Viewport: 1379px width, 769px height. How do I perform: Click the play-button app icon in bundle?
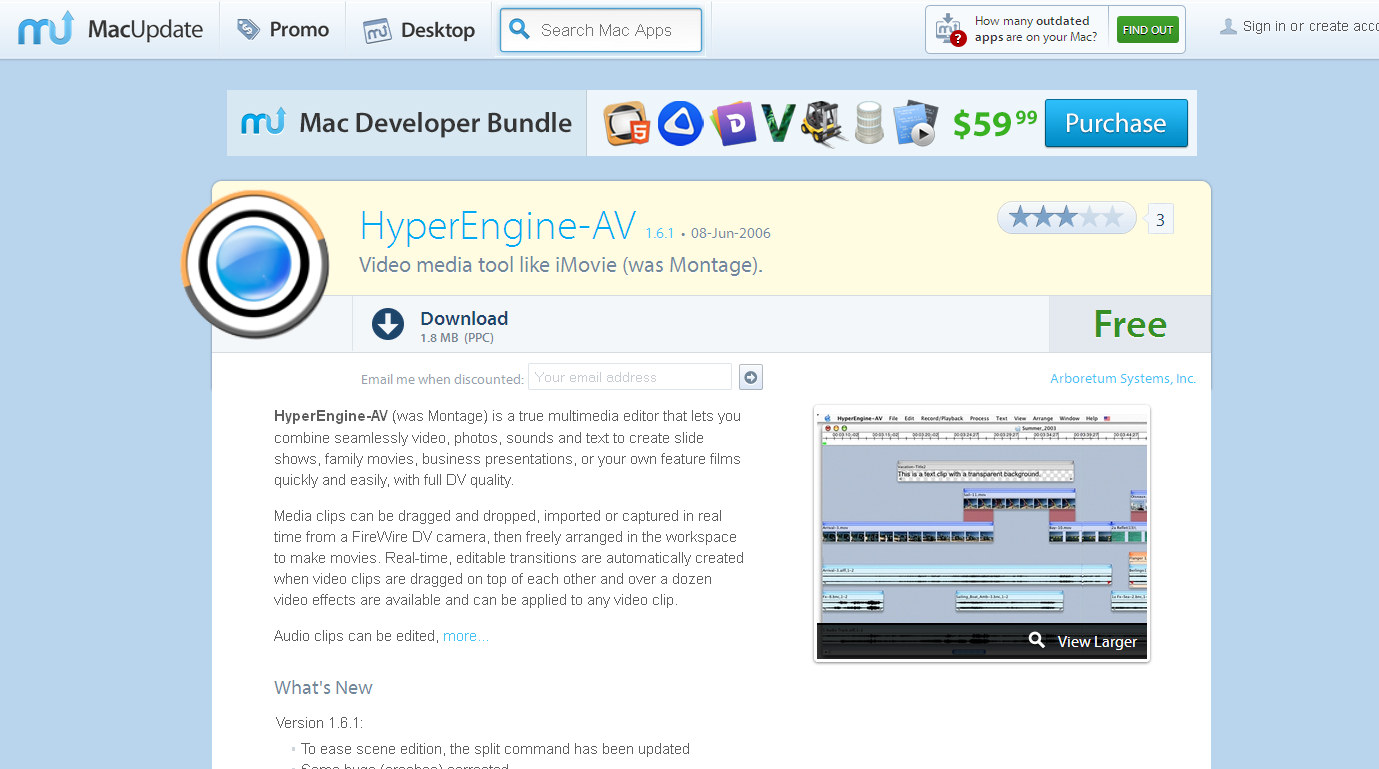(x=915, y=124)
